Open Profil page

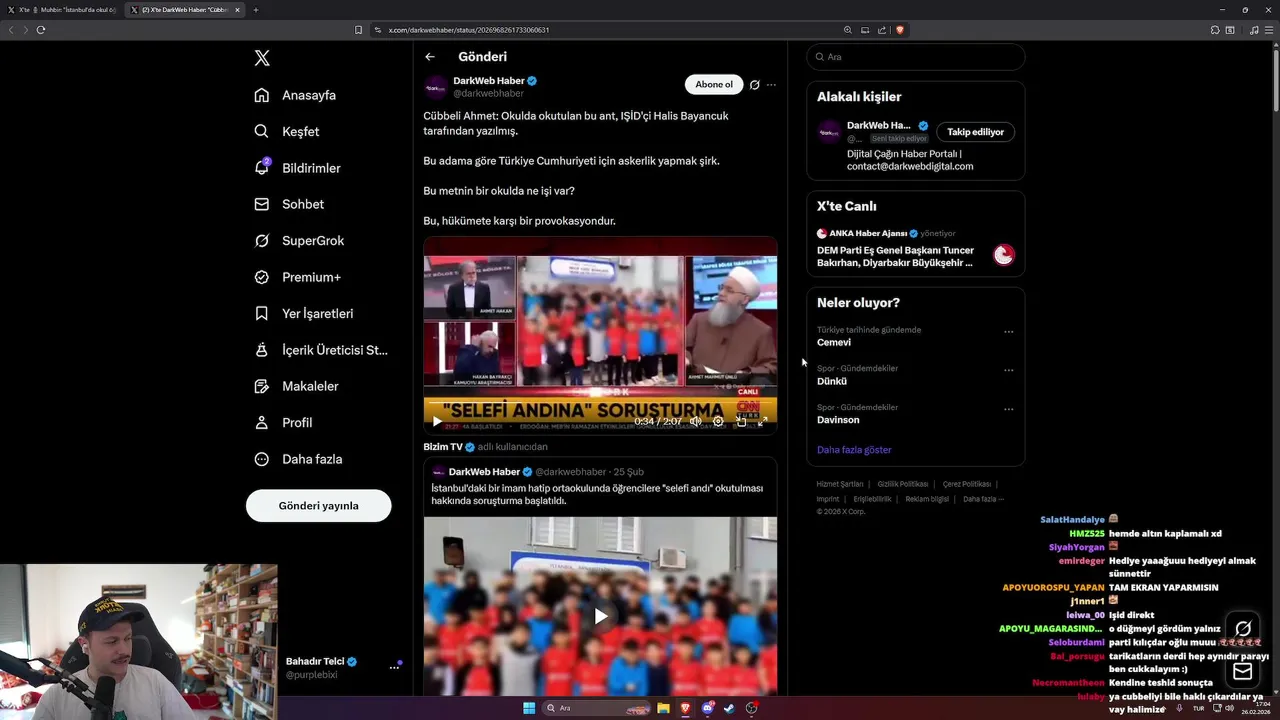tap(283, 423)
